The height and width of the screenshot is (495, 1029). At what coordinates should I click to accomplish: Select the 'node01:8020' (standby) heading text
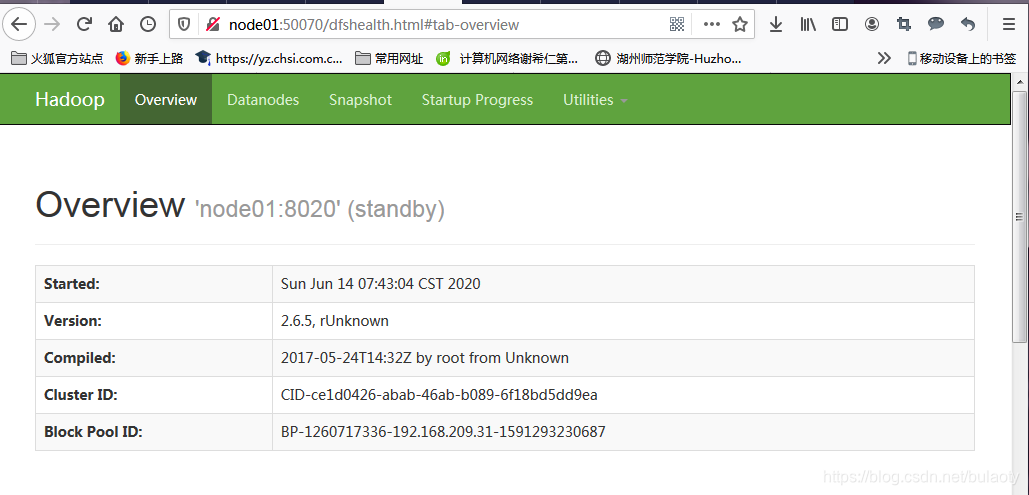320,209
